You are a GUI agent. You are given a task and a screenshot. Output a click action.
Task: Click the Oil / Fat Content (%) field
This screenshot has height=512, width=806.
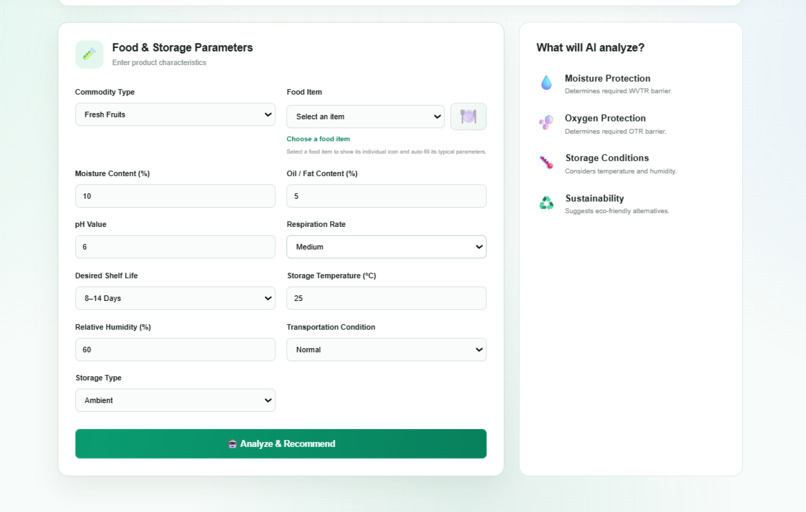(x=387, y=196)
